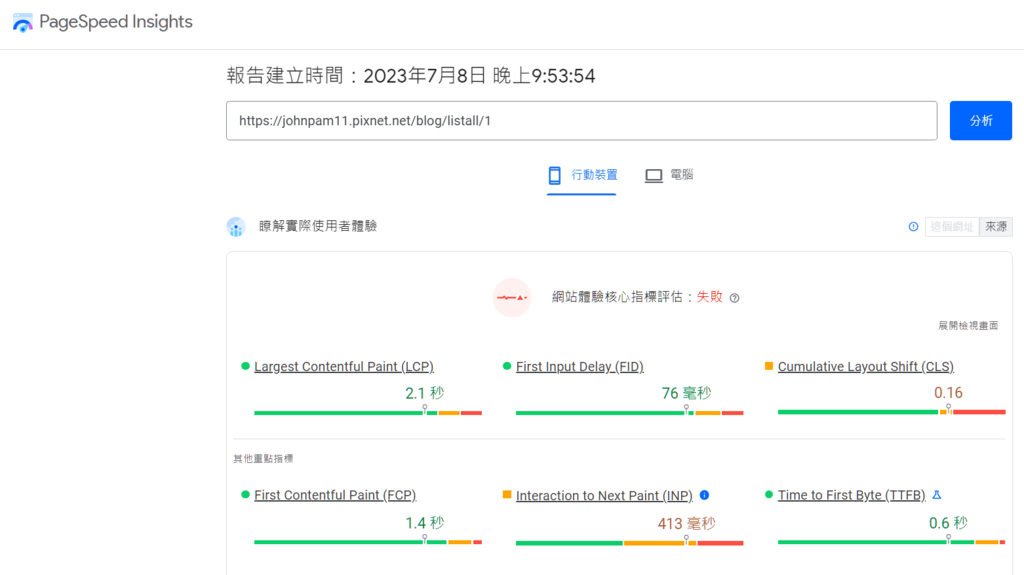This screenshot has height=575, width=1024.
Task: Switch to the 電腦 tab
Action: click(669, 175)
